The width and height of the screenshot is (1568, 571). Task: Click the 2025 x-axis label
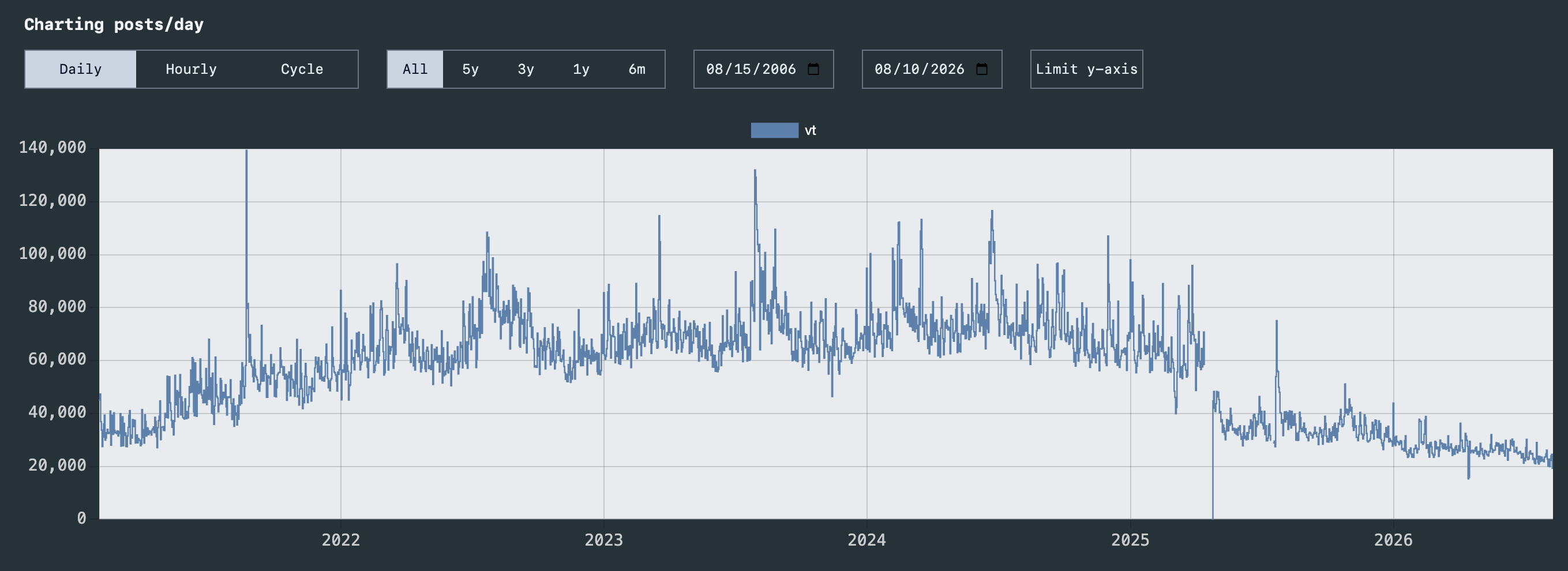coord(1130,540)
